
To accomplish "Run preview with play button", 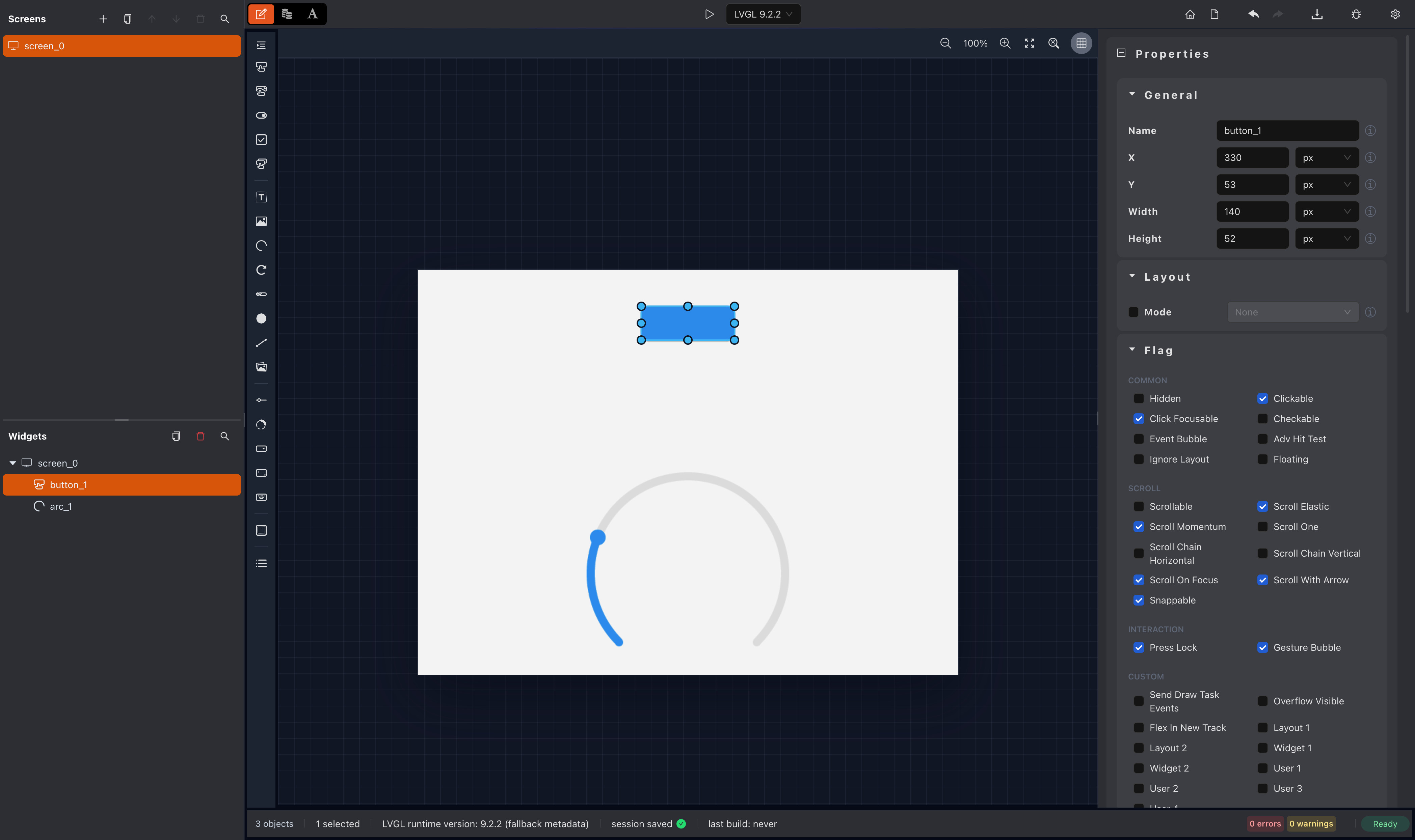I will tap(709, 14).
